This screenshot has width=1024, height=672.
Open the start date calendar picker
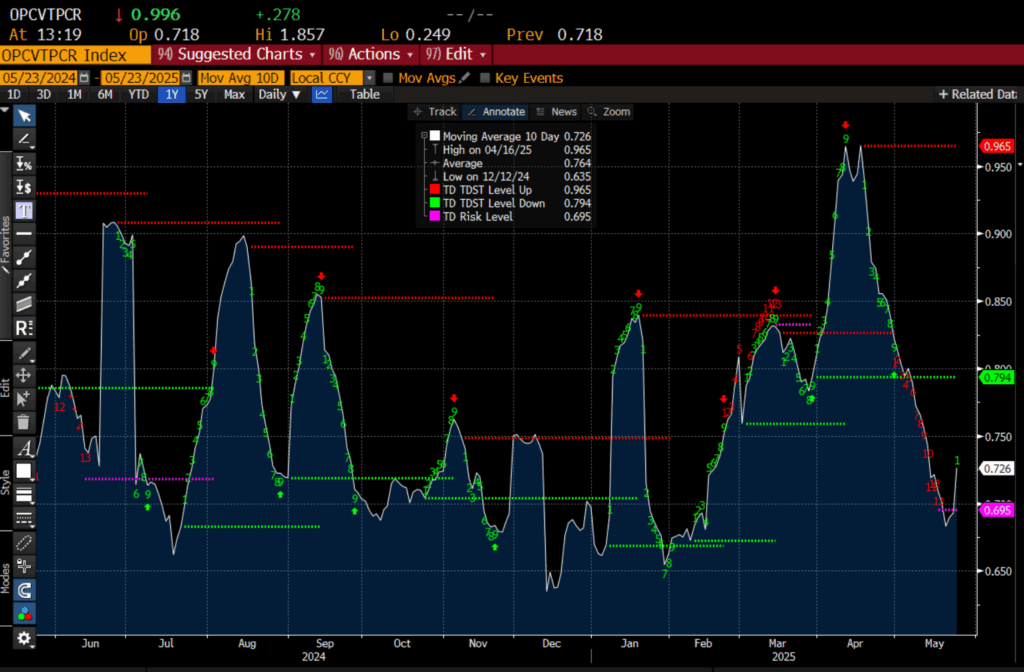tap(84, 78)
